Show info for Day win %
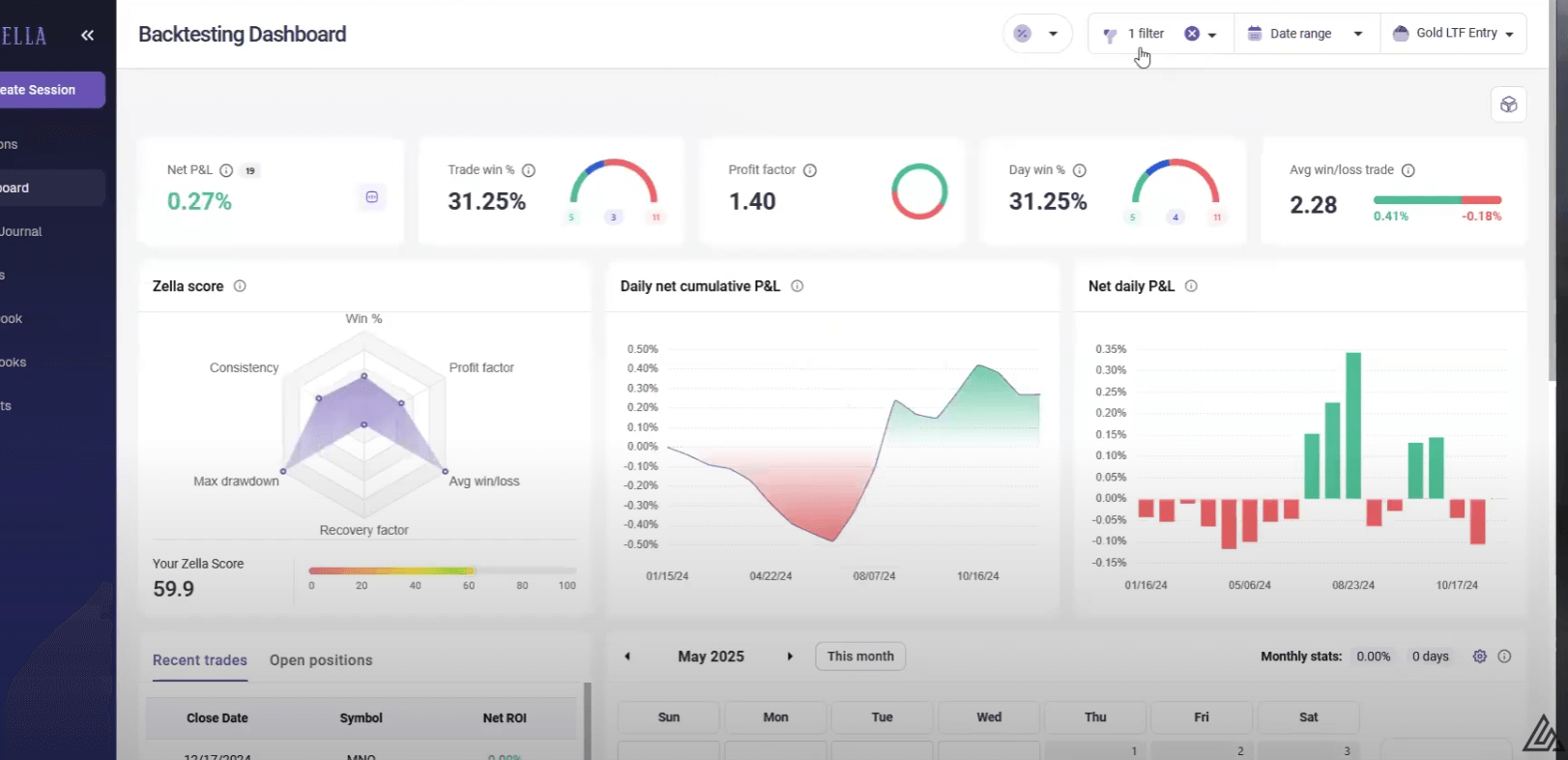1568x760 pixels. tap(1080, 170)
